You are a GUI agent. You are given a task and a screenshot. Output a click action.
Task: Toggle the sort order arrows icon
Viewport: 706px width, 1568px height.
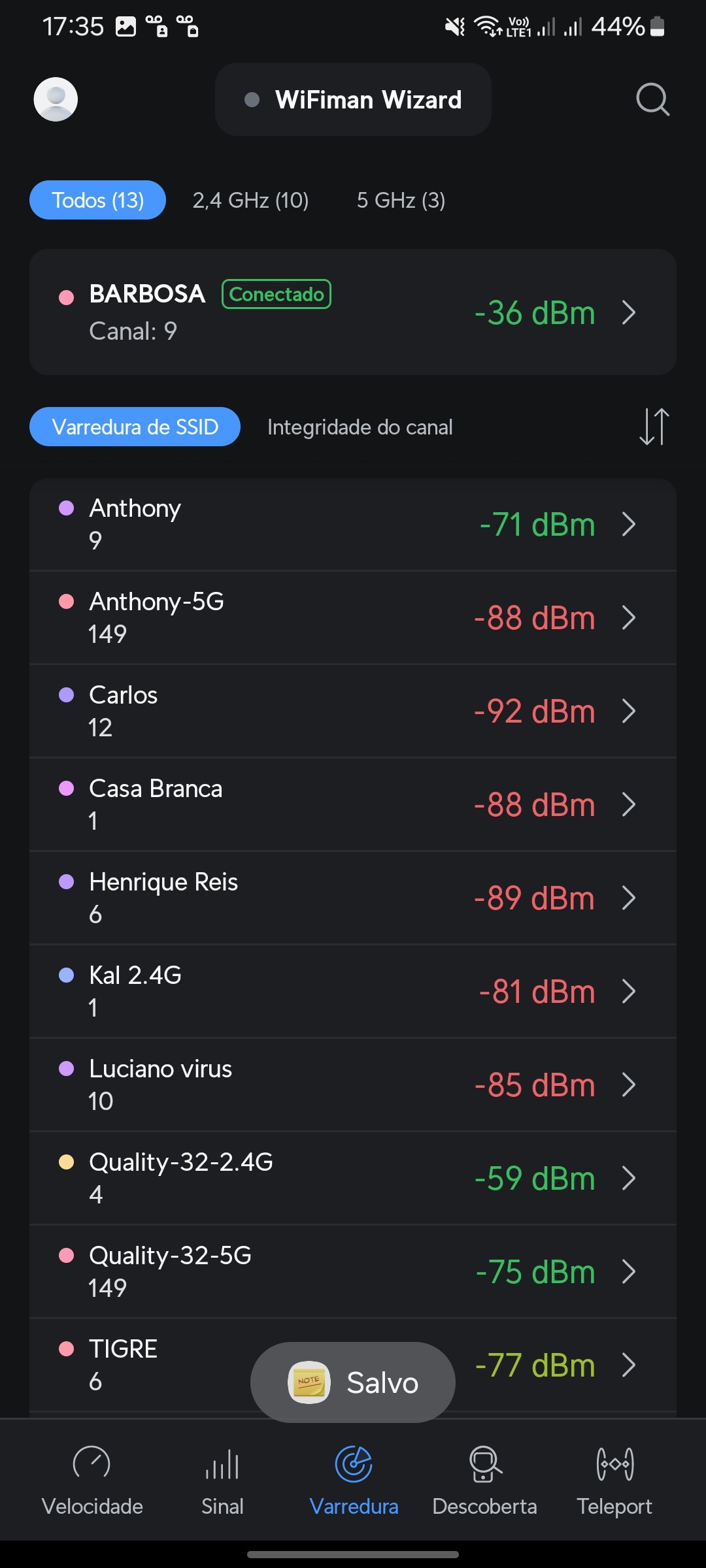click(654, 427)
